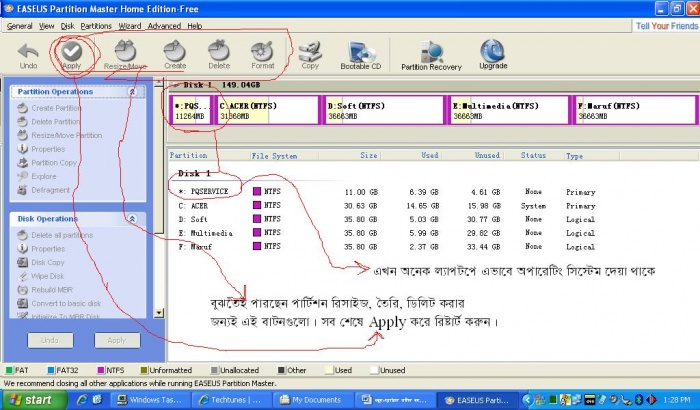Select the F: Maruf partition block

[x=635, y=110]
